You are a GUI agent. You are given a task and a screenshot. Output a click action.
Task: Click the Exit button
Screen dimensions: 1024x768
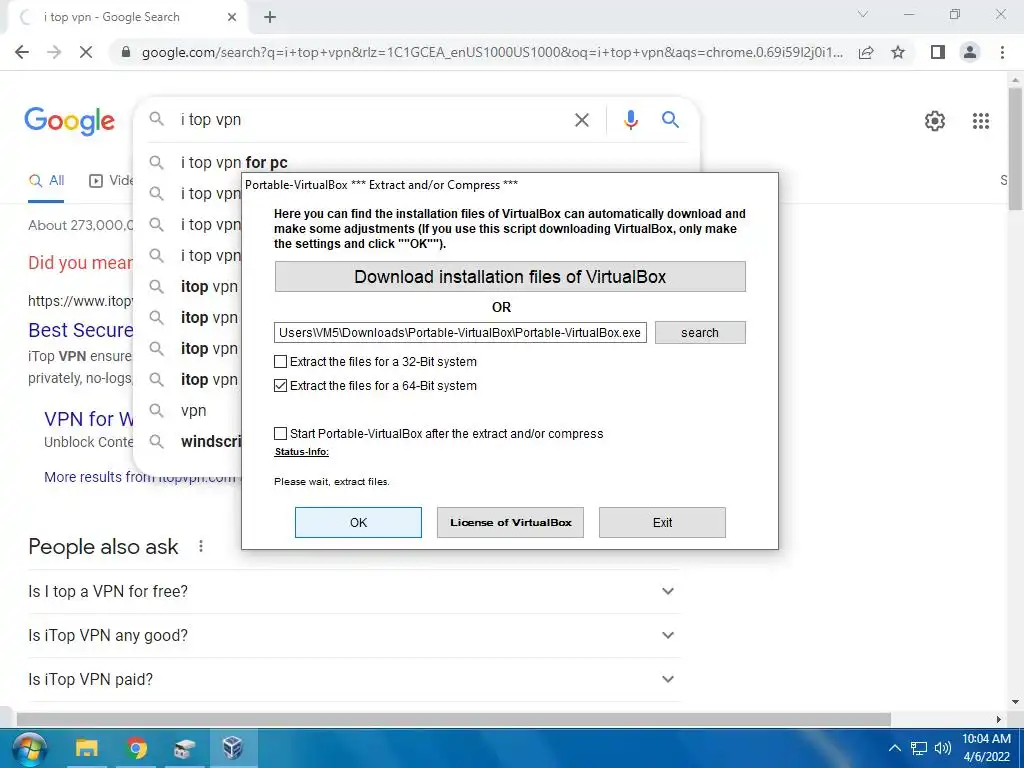click(x=662, y=522)
